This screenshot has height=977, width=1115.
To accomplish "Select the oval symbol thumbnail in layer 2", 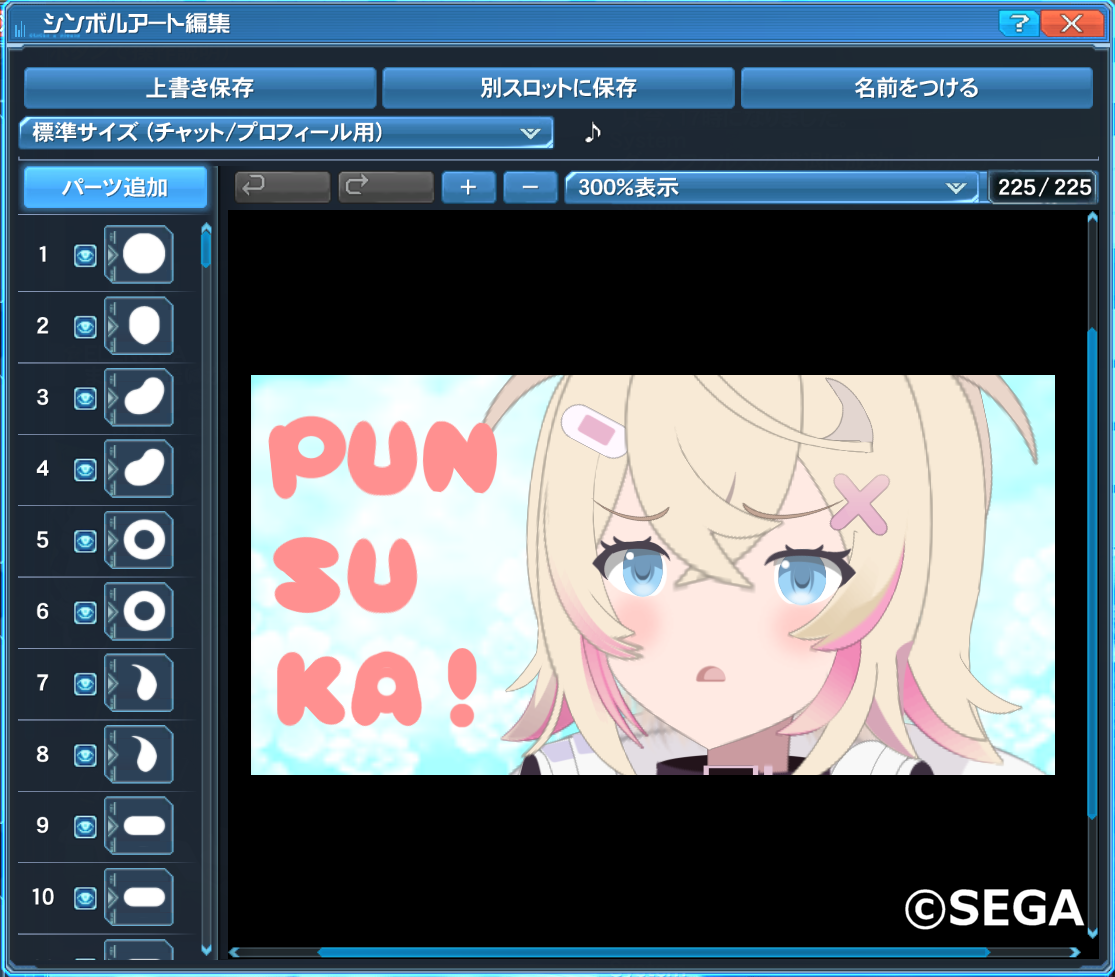I will click(144, 326).
